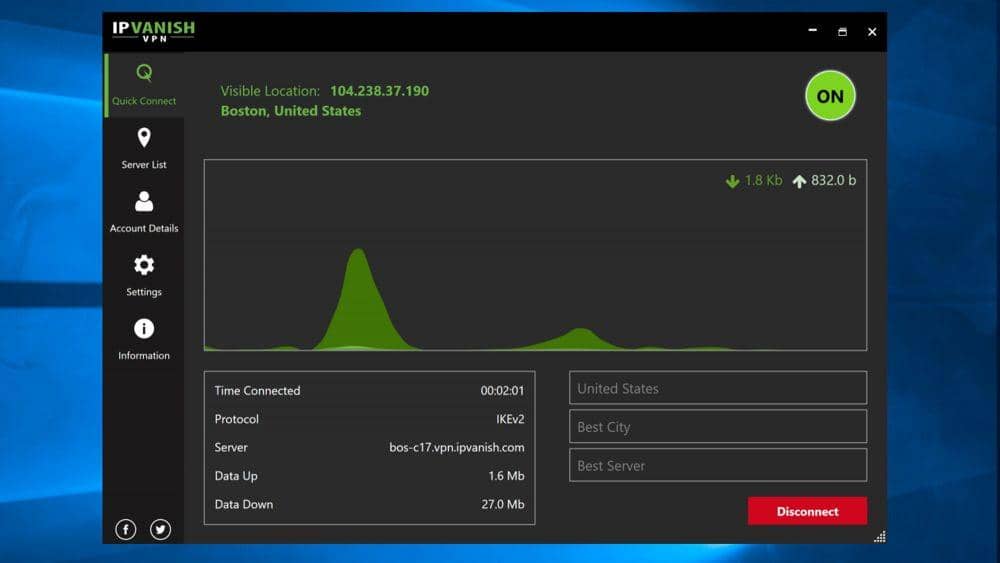The image size is (1000, 563).
Task: Click the visible IP address 104.238.37.190
Action: (x=379, y=91)
